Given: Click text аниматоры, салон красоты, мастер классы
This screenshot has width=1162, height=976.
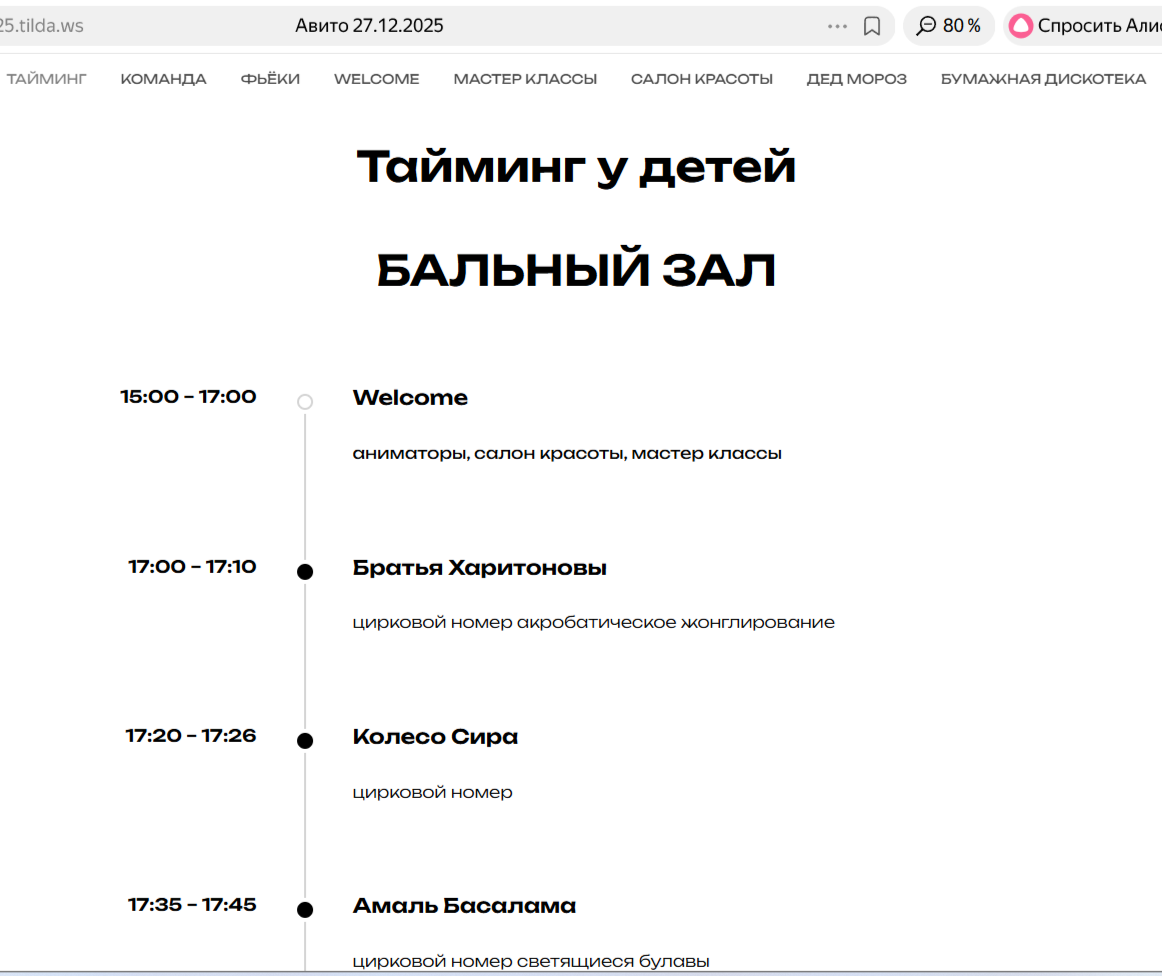Looking at the screenshot, I should coord(567,453).
